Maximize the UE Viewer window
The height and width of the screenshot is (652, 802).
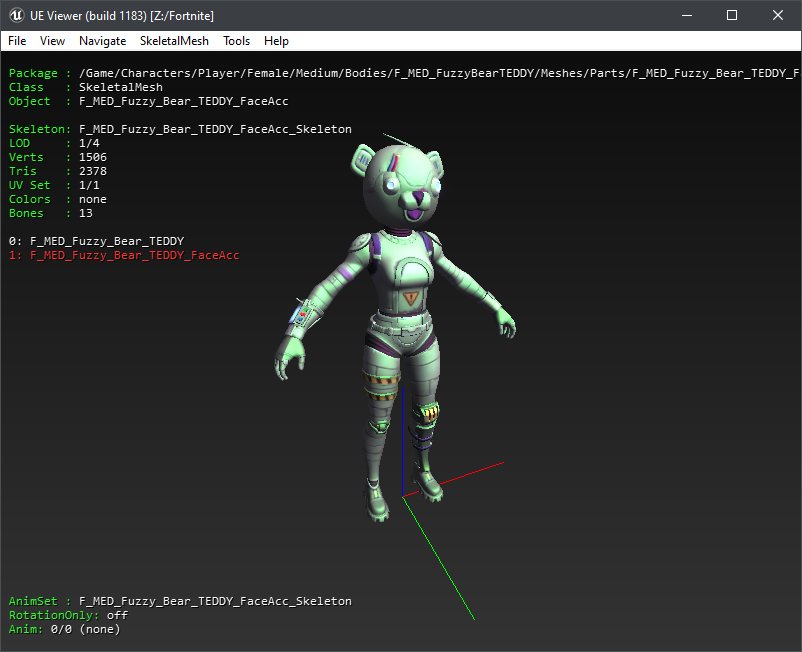732,15
